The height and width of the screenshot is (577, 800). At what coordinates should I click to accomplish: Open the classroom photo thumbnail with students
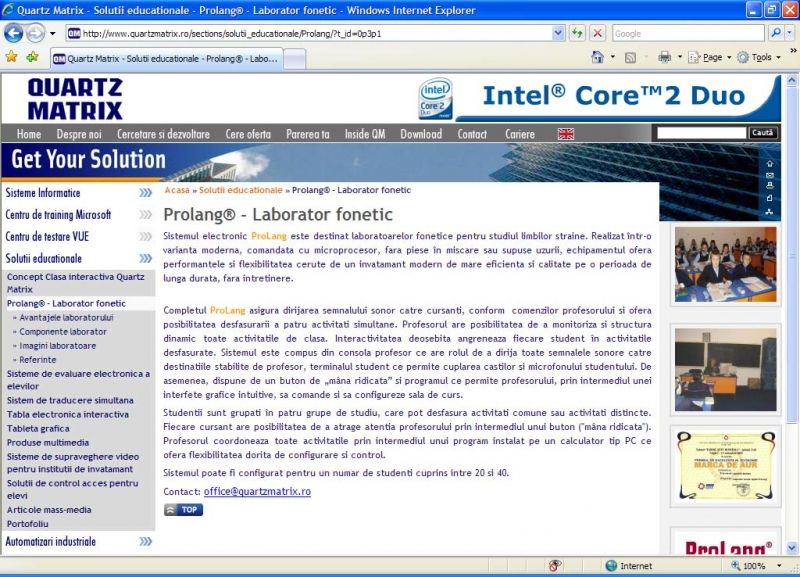tap(726, 264)
